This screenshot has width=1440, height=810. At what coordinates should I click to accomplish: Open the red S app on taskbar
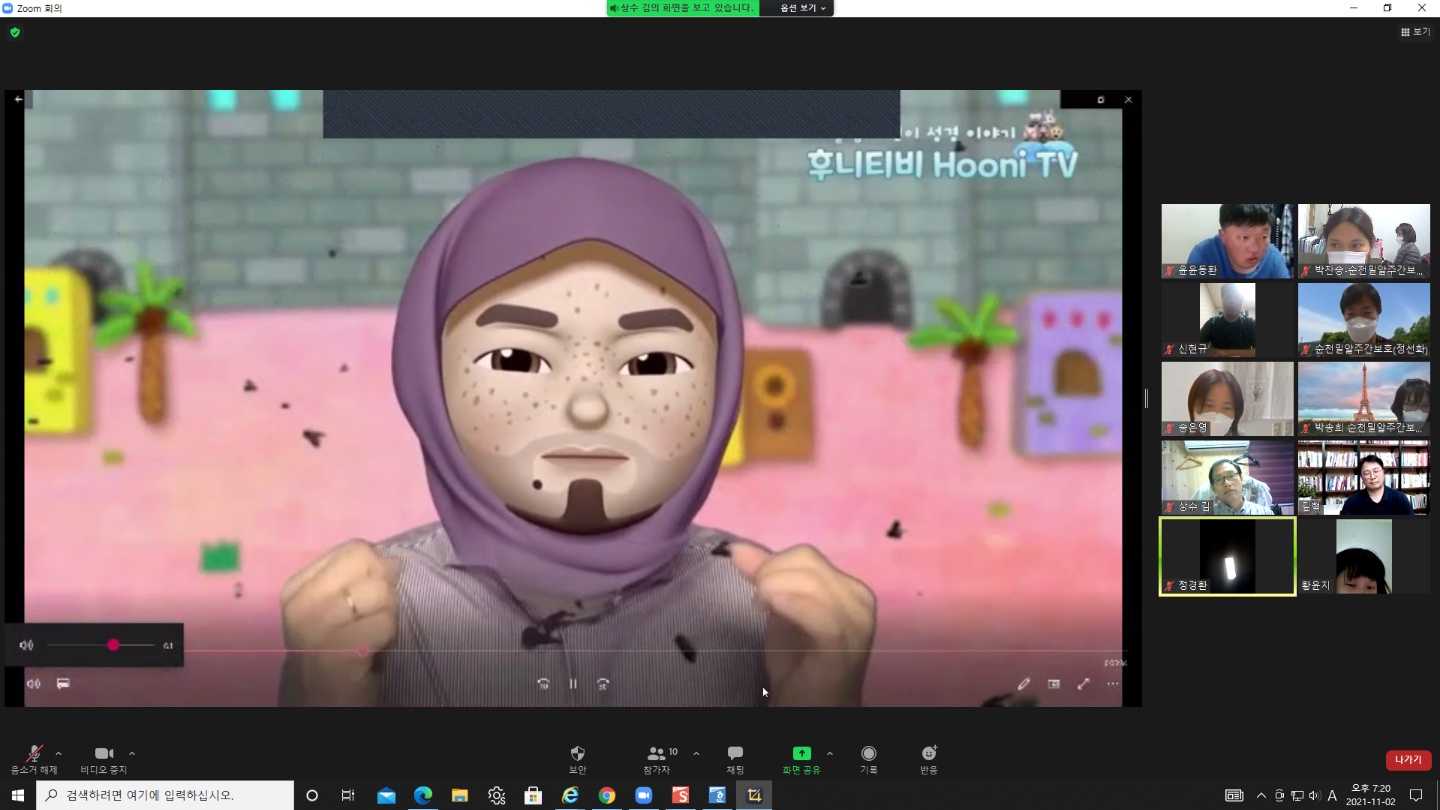(681, 795)
